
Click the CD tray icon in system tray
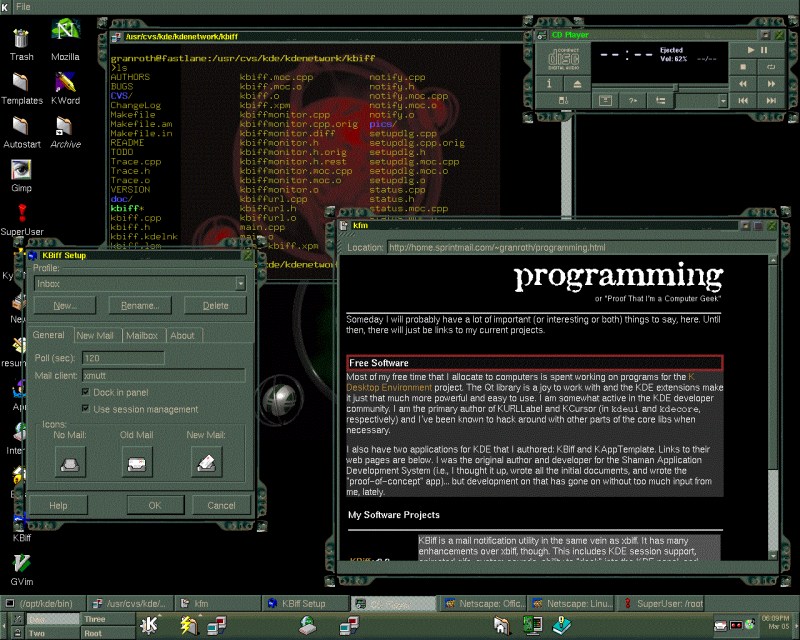point(749,625)
